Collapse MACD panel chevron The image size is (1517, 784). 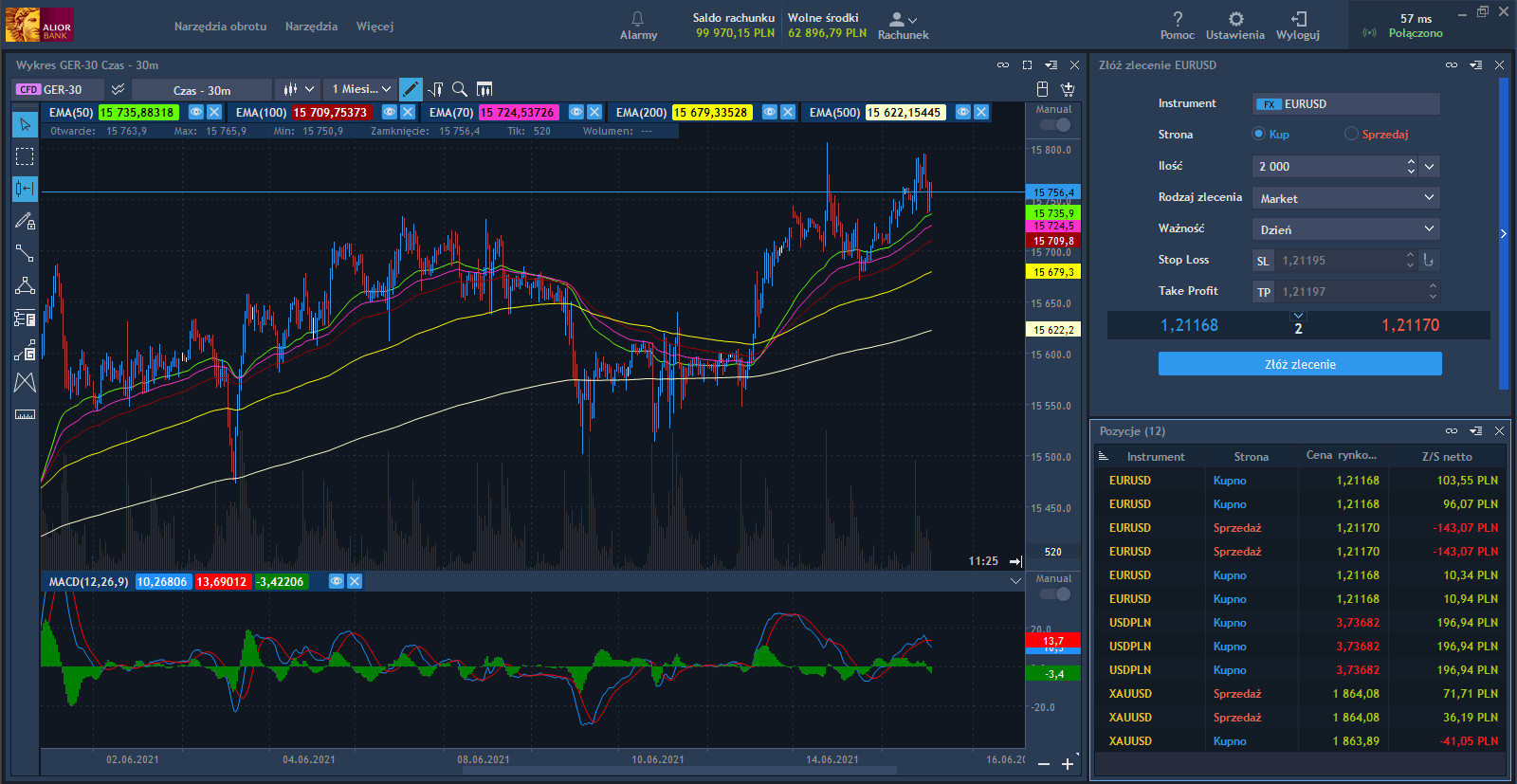click(1015, 581)
